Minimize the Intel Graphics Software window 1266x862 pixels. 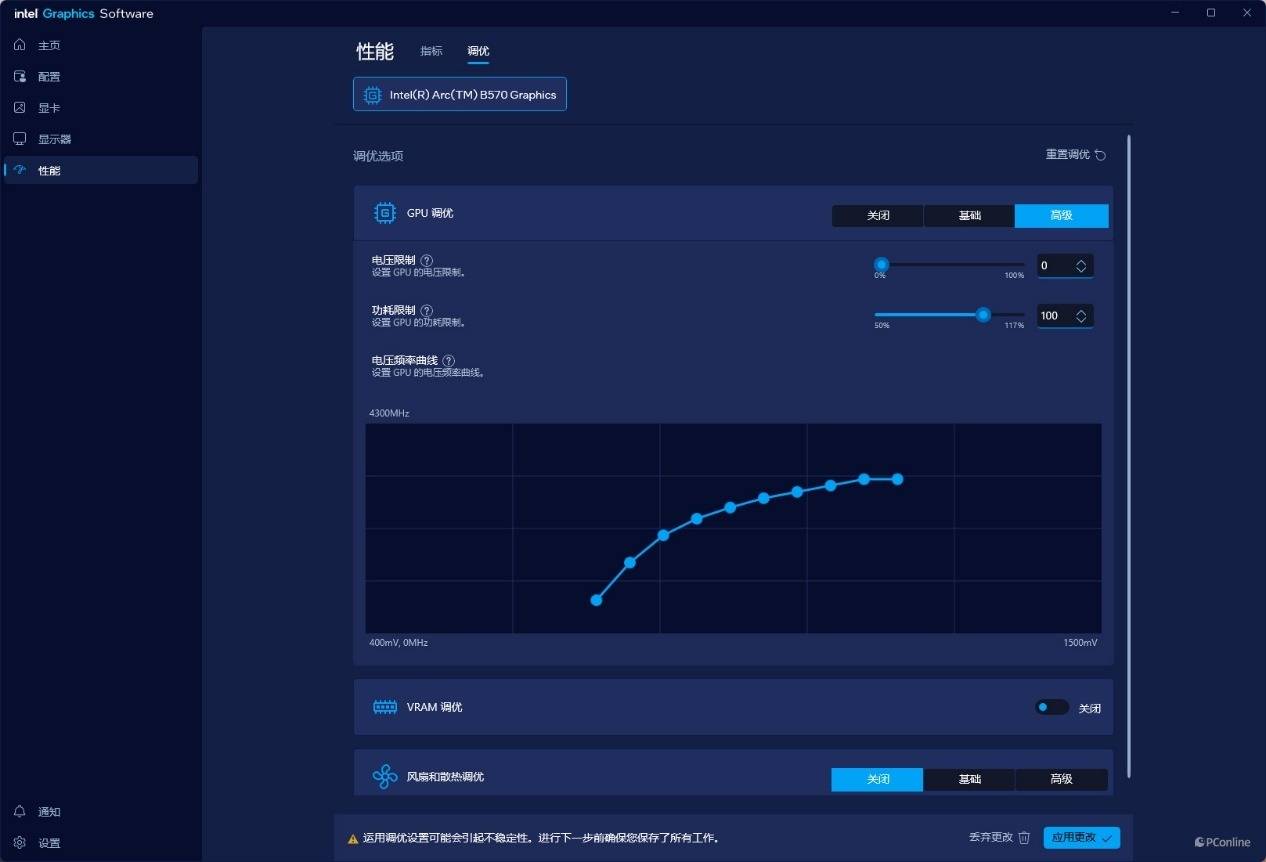(x=1175, y=12)
